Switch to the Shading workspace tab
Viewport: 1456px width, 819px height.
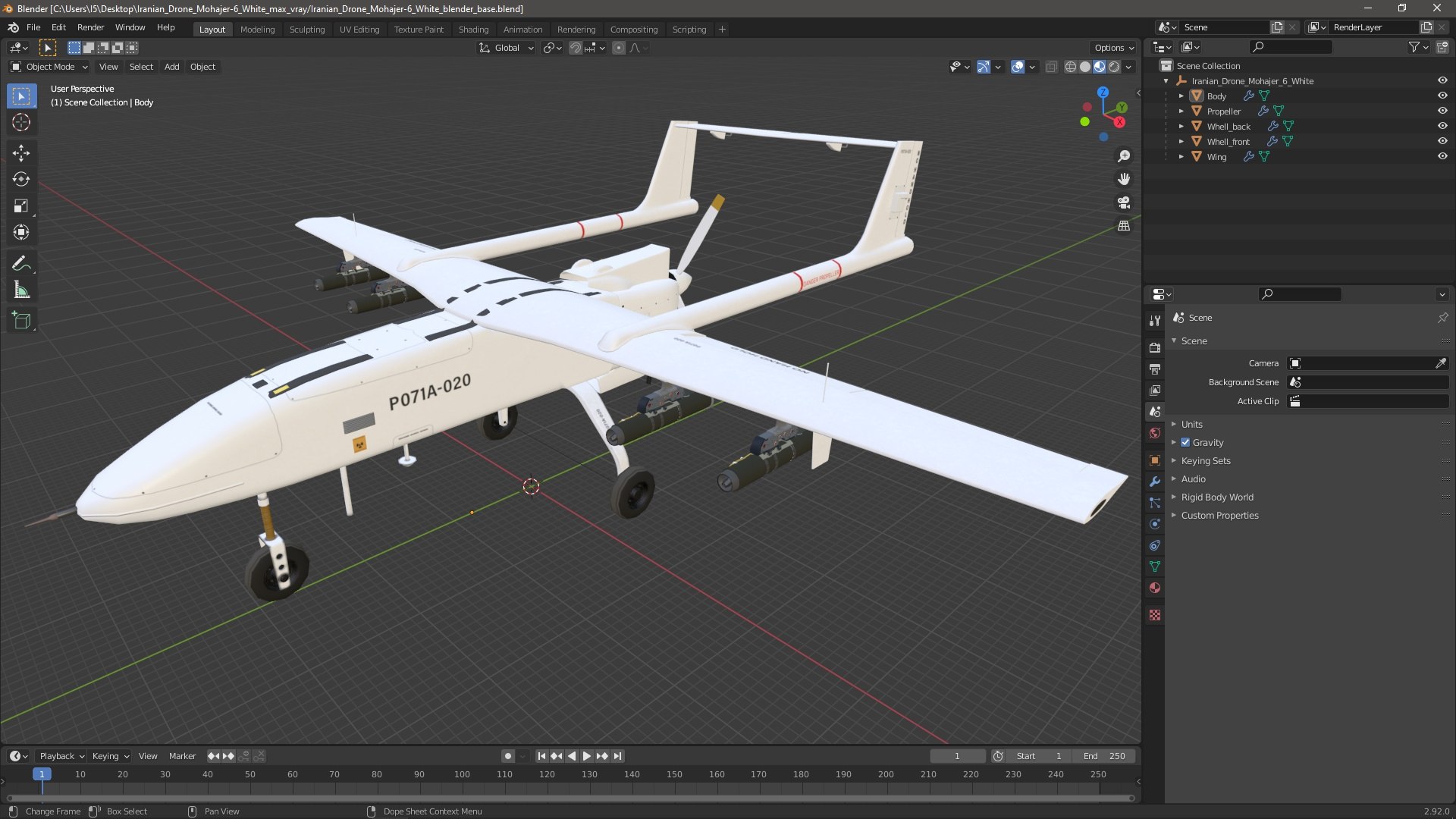pos(473,30)
